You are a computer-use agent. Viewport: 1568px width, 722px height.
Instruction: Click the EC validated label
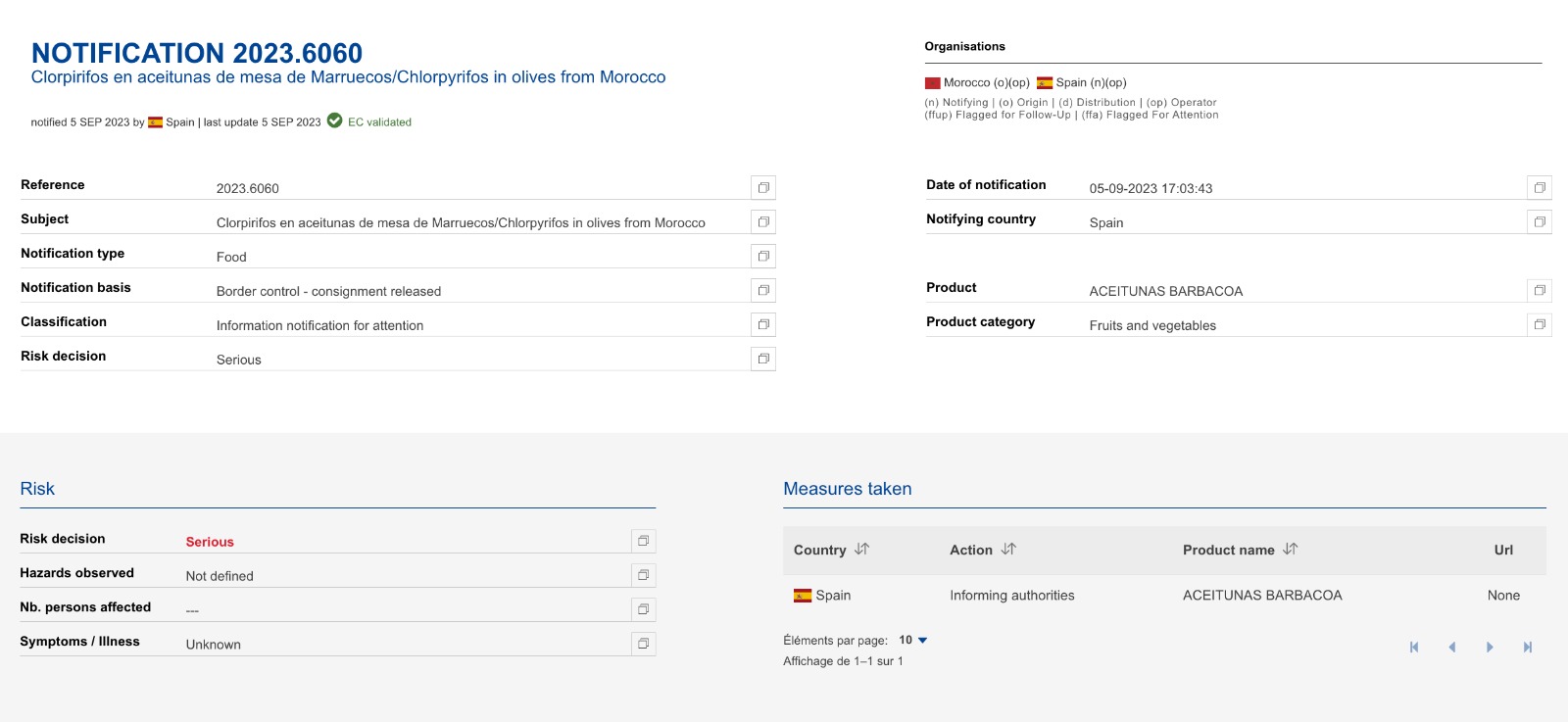pos(379,122)
